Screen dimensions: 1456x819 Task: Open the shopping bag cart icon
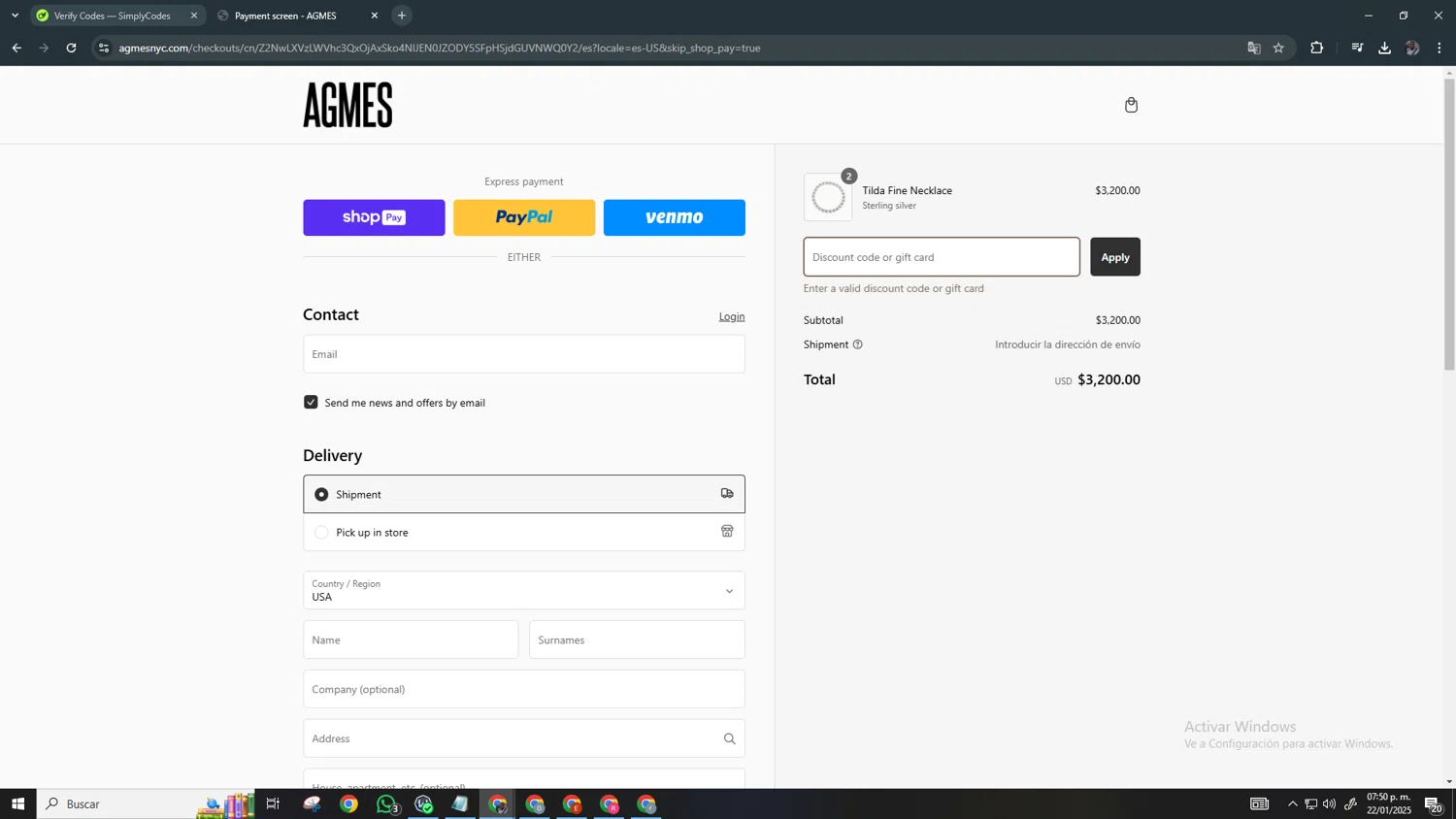pos(1131,105)
